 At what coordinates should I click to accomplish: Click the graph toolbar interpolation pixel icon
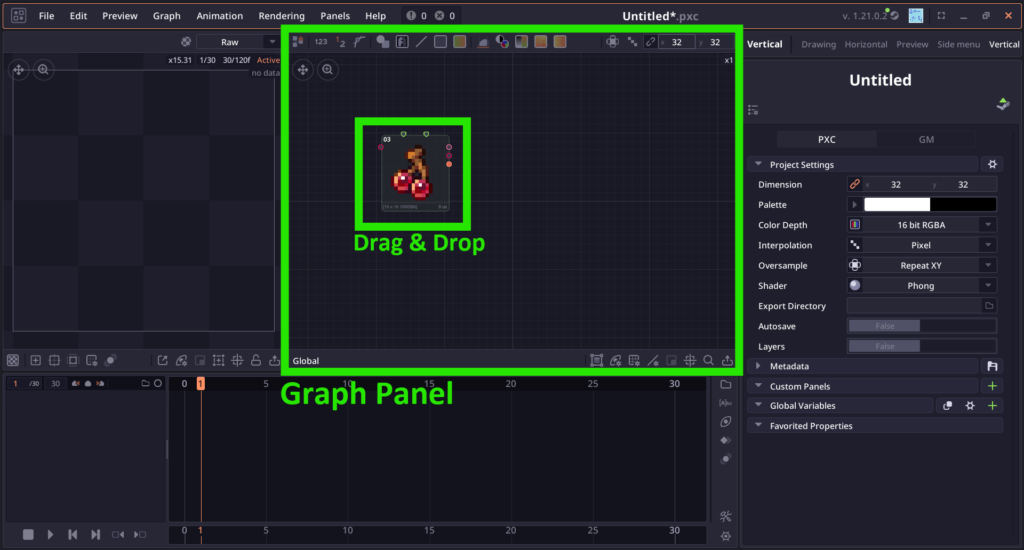coord(632,42)
